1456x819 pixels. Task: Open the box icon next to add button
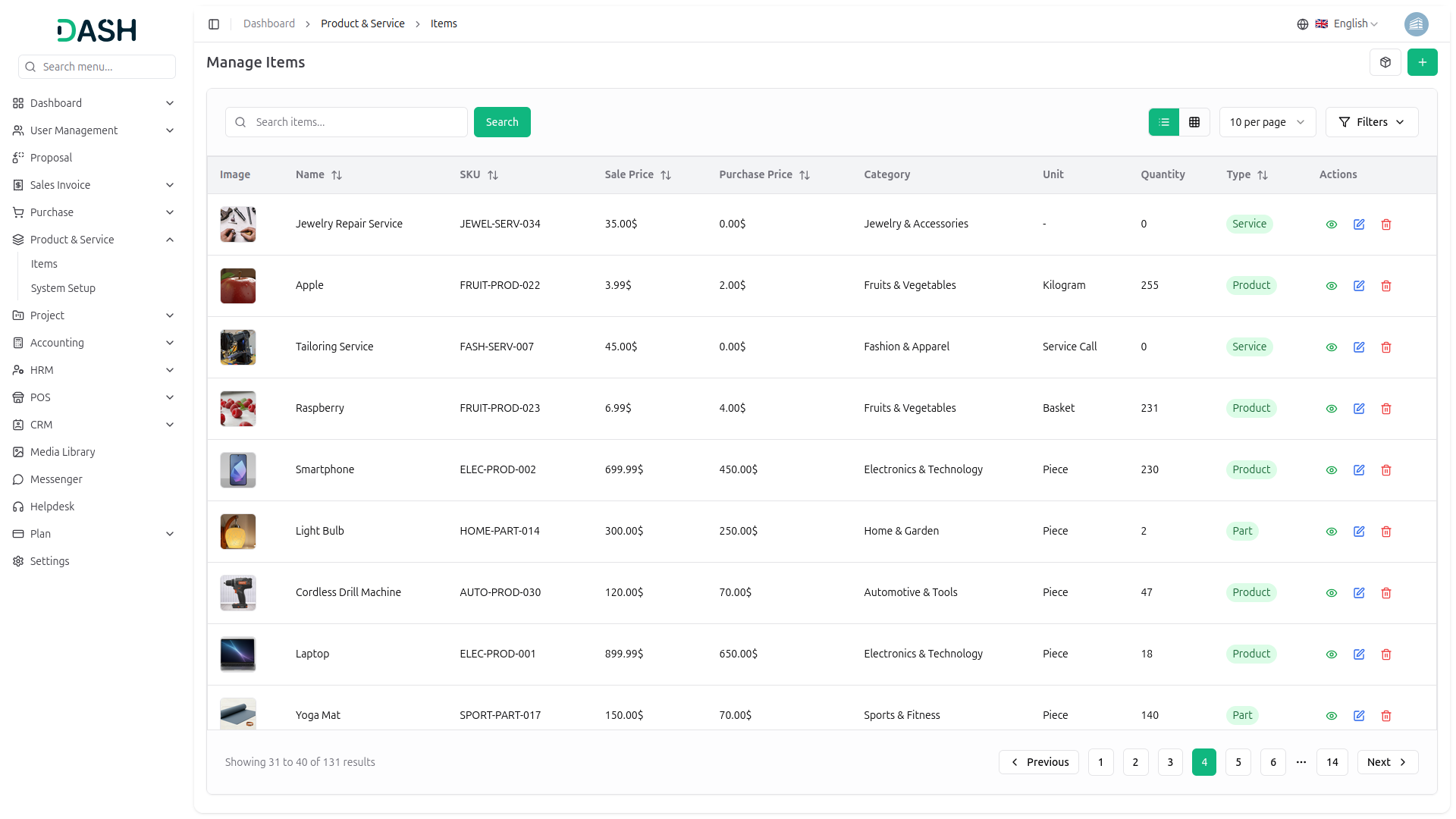pyautogui.click(x=1385, y=62)
